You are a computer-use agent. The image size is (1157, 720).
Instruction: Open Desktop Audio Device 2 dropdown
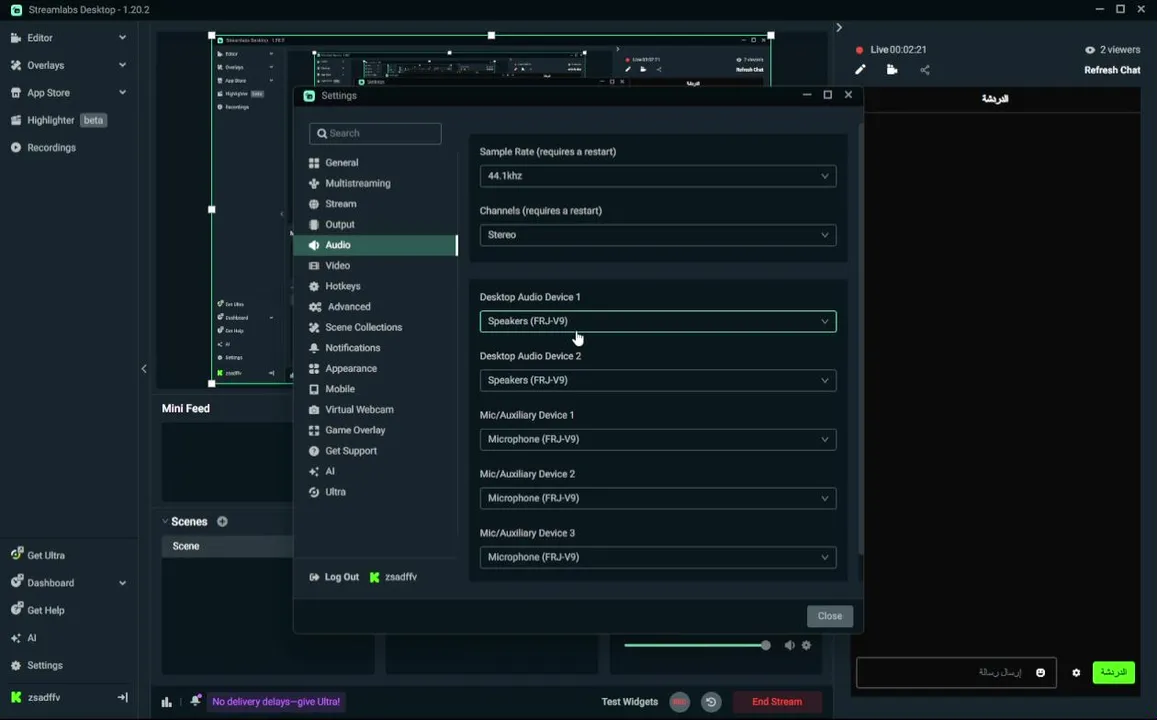657,381
